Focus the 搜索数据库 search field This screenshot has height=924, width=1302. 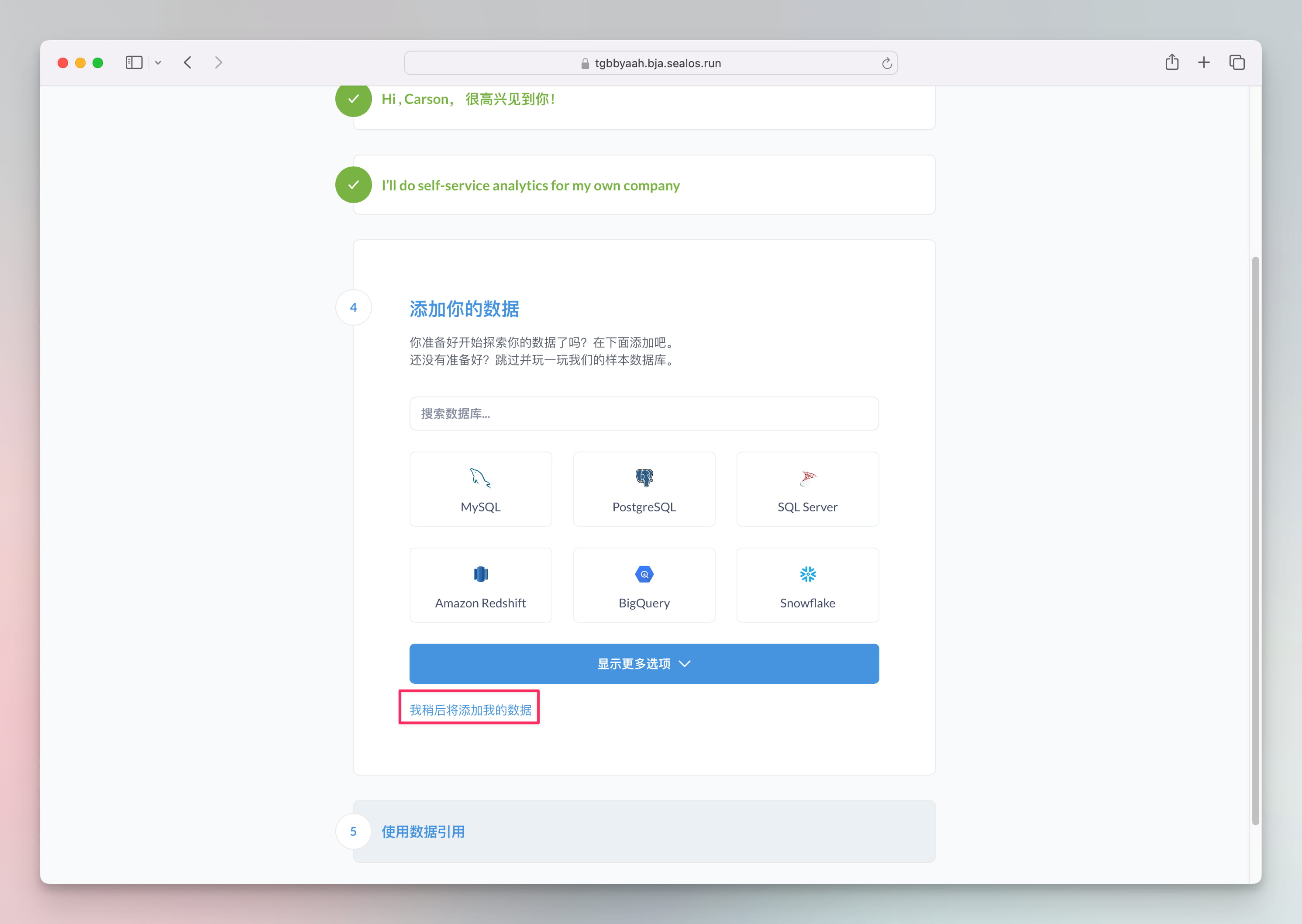click(x=644, y=414)
